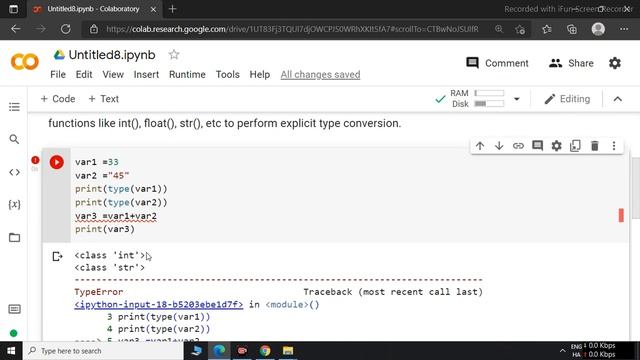This screenshot has width=640, height=360.
Task: Open the Help menu
Action: coord(260,75)
